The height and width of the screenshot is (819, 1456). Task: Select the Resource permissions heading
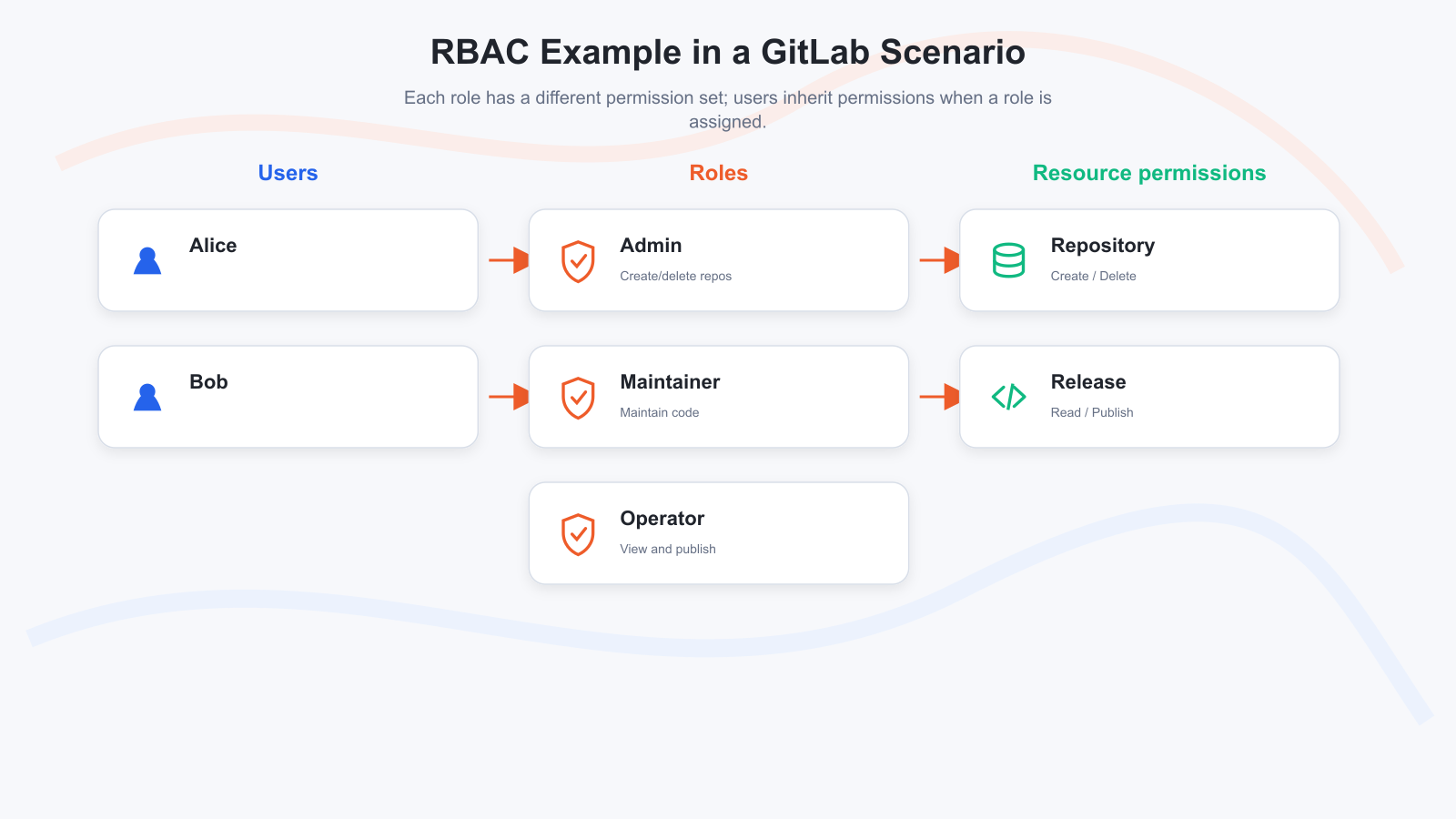(x=1149, y=173)
